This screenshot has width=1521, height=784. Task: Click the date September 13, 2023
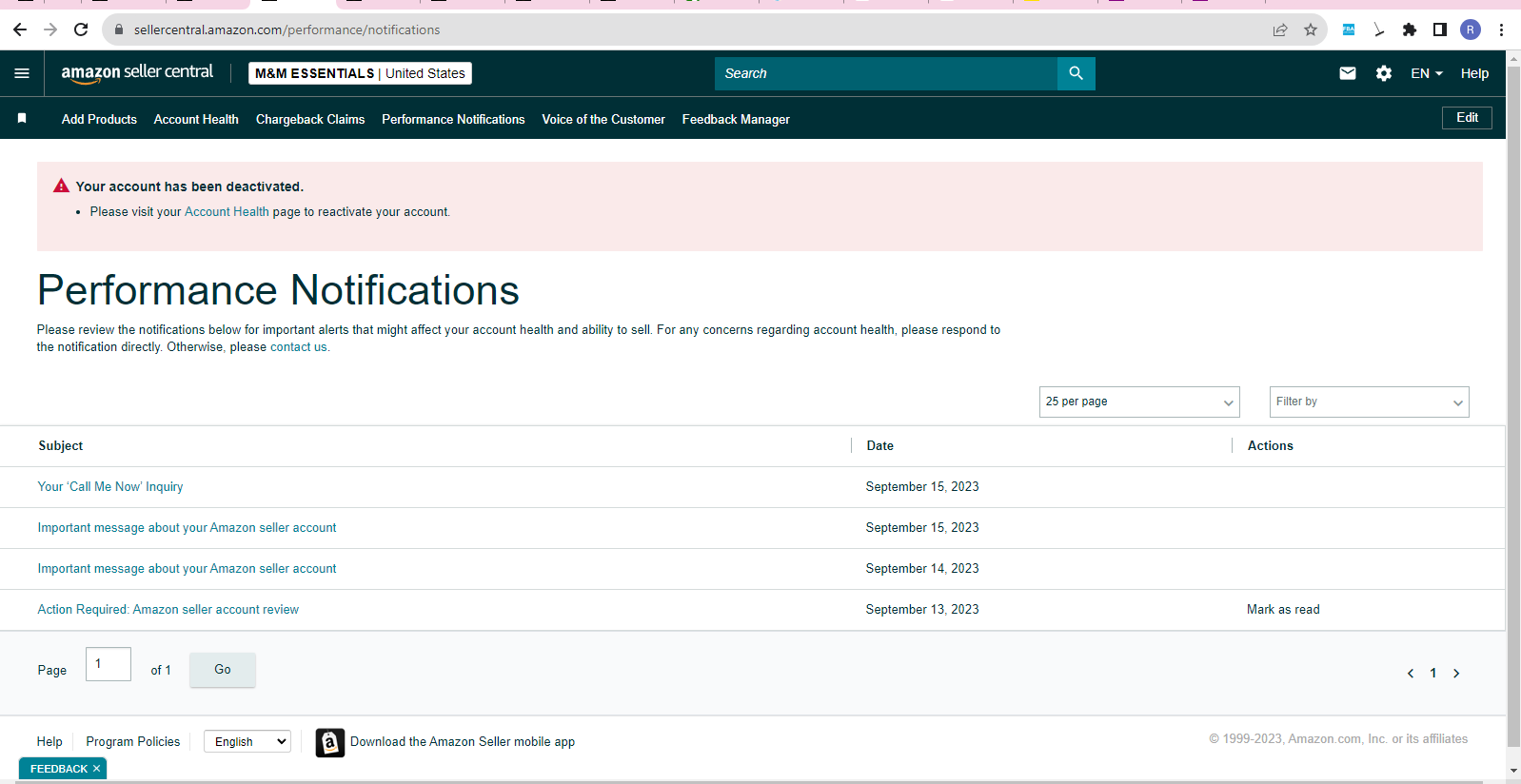[x=922, y=609]
